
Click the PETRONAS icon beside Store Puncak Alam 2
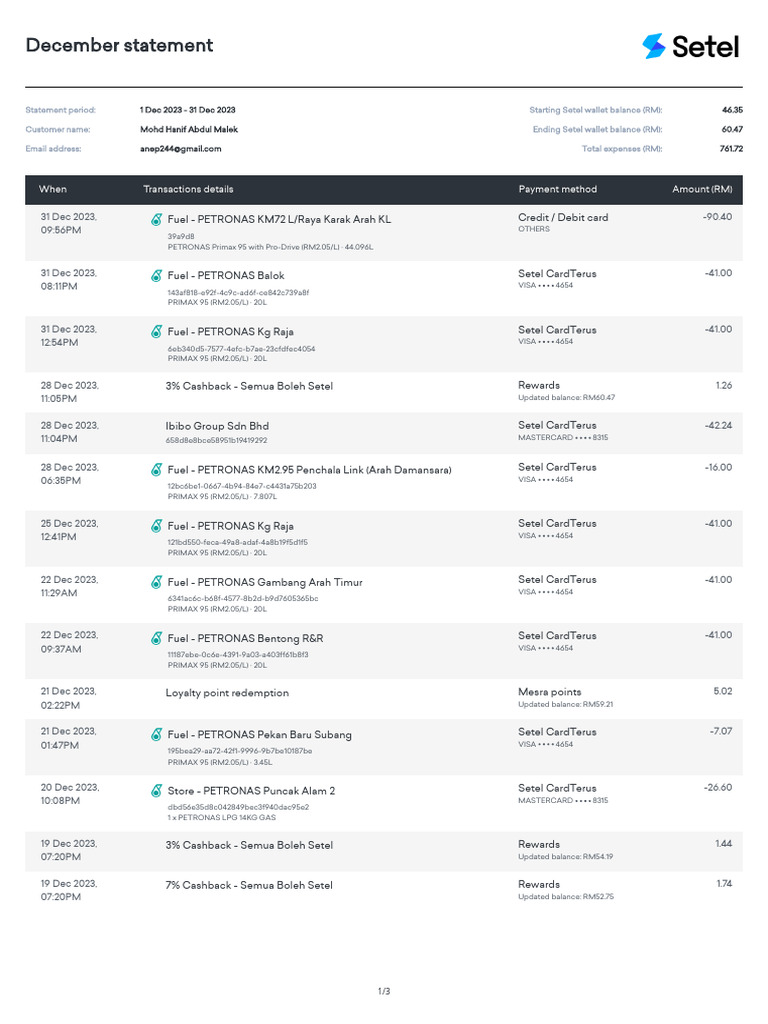pyautogui.click(x=157, y=791)
